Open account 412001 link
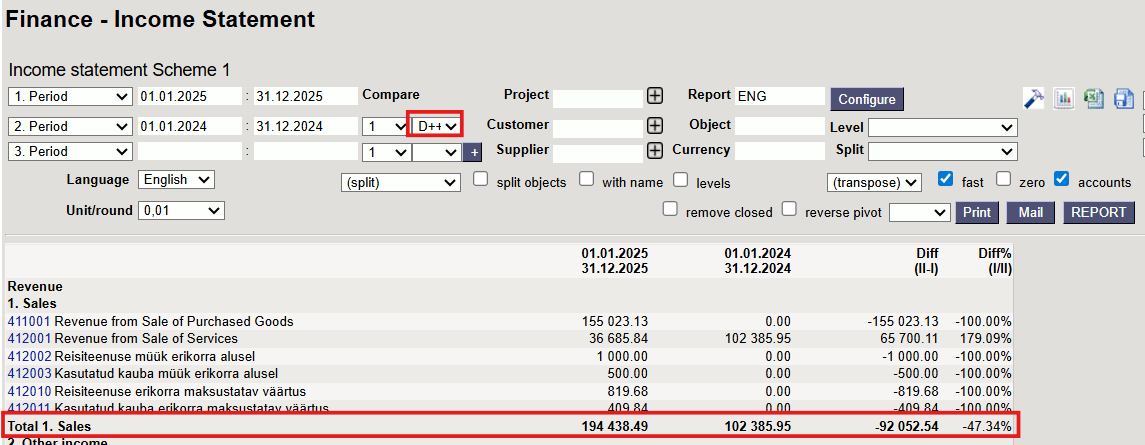 point(28,339)
